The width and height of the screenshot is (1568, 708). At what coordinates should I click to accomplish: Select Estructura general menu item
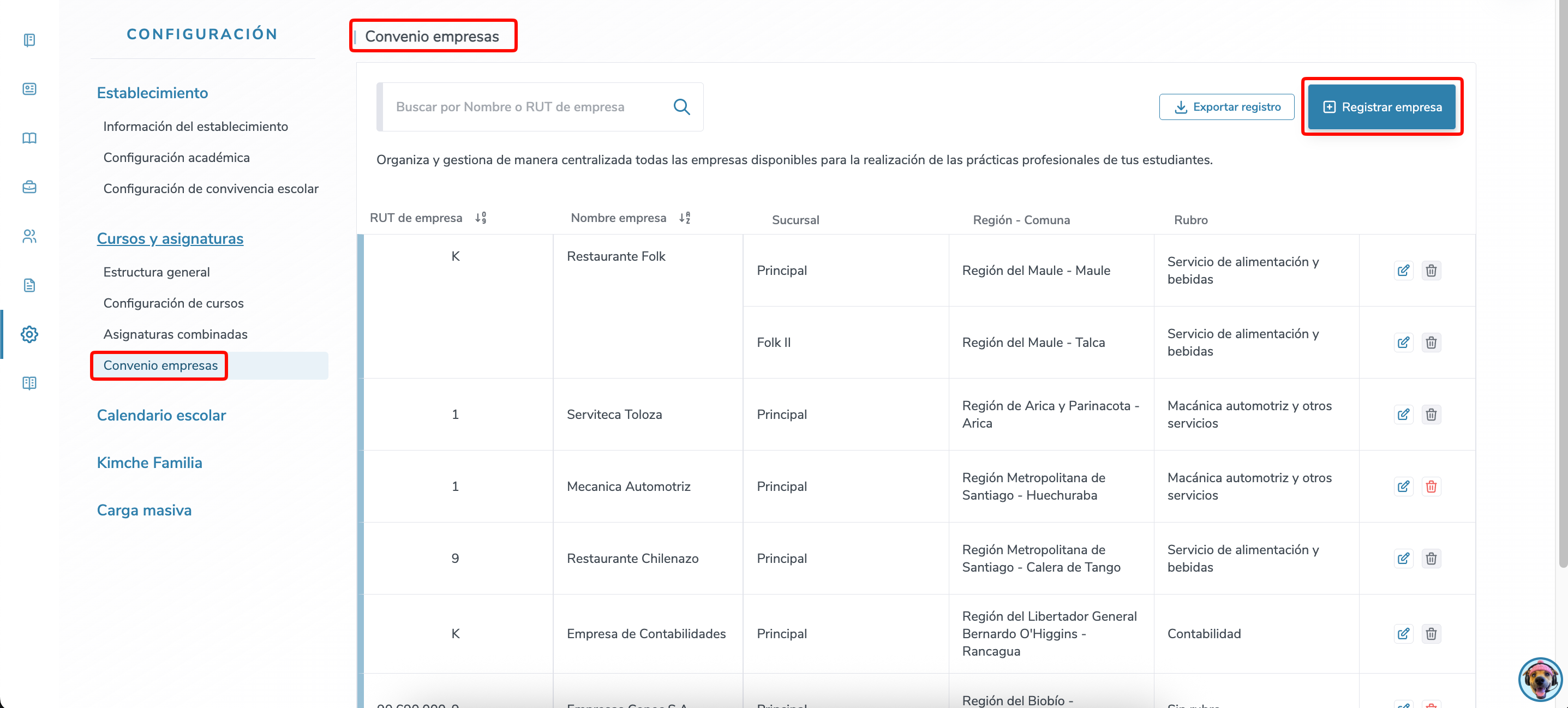pyautogui.click(x=157, y=272)
